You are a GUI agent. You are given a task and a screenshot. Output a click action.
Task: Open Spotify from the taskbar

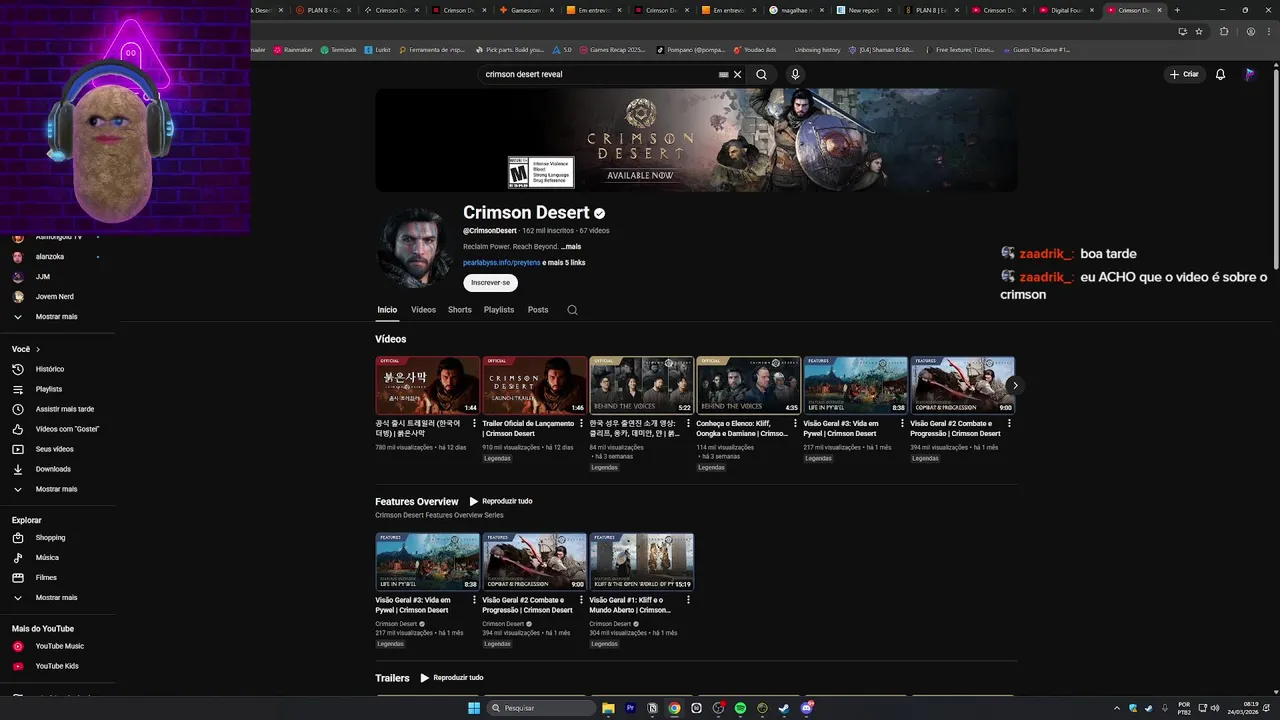point(740,708)
